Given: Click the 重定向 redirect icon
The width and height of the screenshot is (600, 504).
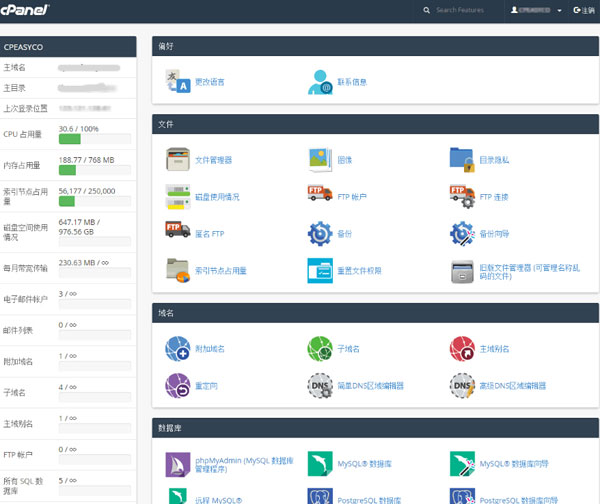Looking at the screenshot, I should click(x=177, y=385).
